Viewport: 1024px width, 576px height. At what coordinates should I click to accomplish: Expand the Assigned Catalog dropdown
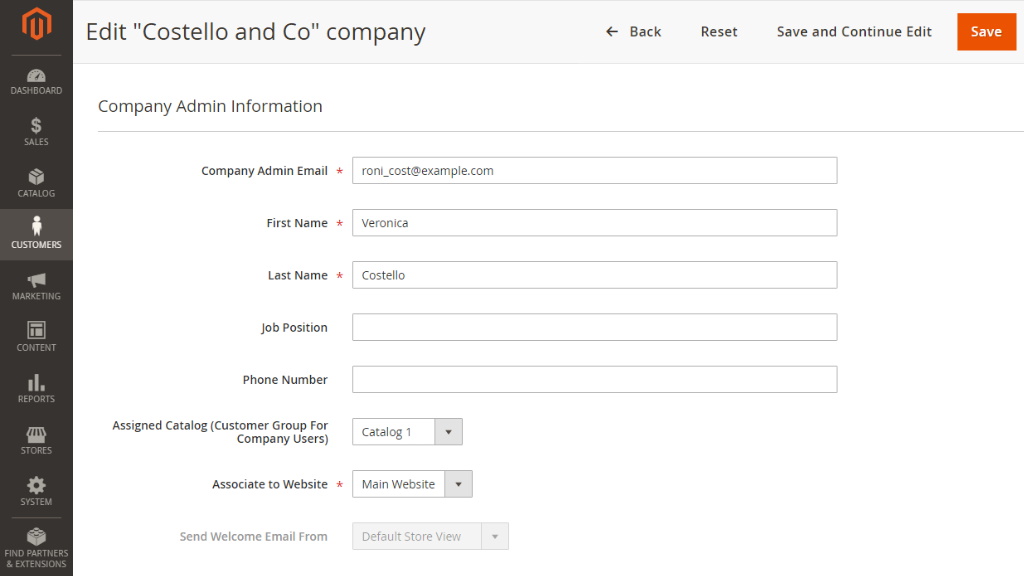(407, 432)
